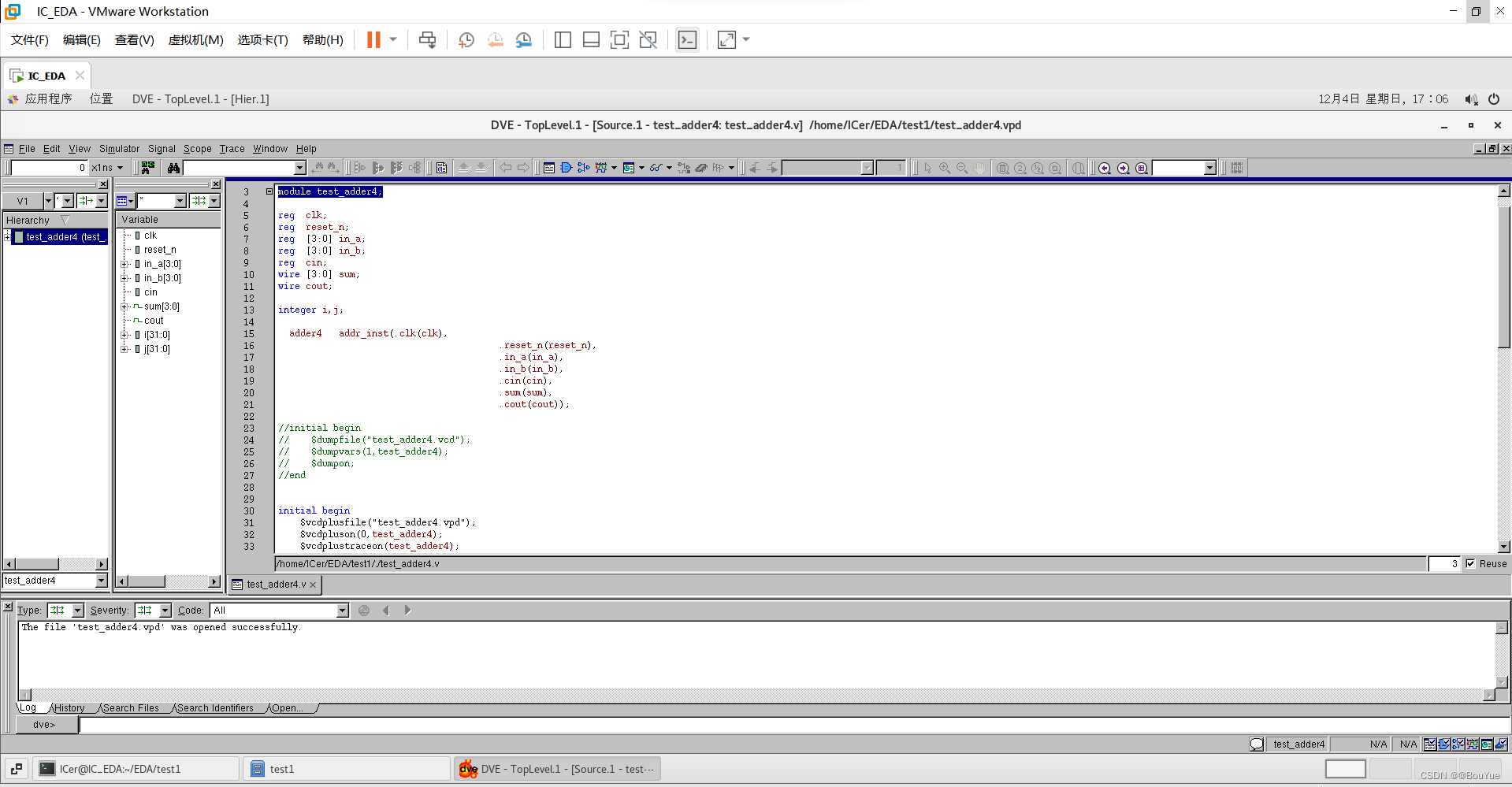Screen dimensions: 1512x787
Task: Open a new Source view from the toolbar
Action: (549, 168)
